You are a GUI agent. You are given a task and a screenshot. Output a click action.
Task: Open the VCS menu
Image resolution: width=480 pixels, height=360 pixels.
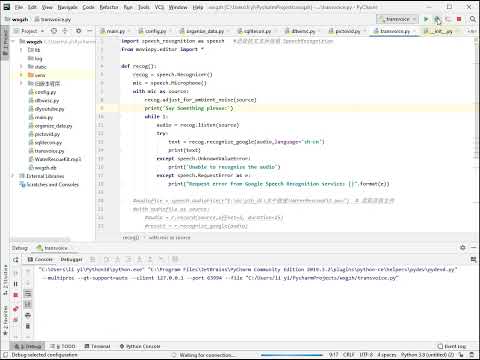click(159, 7)
